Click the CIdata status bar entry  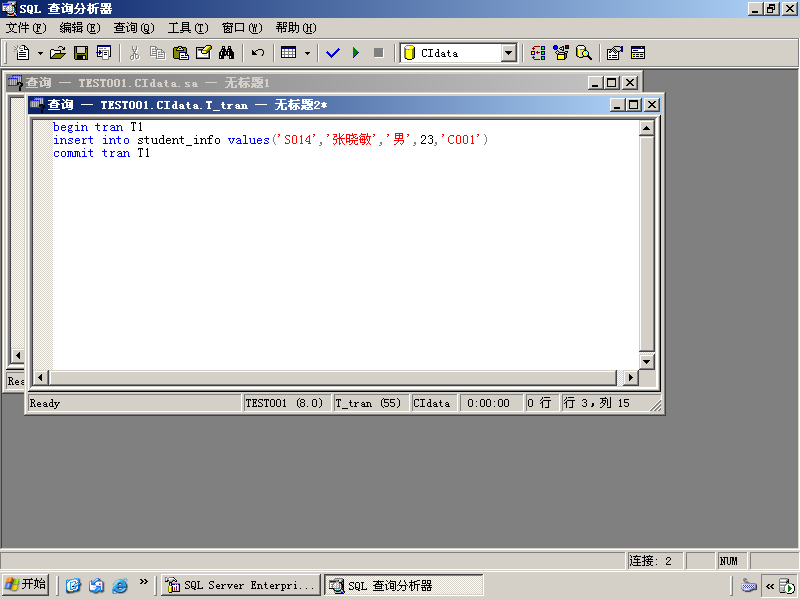click(434, 403)
